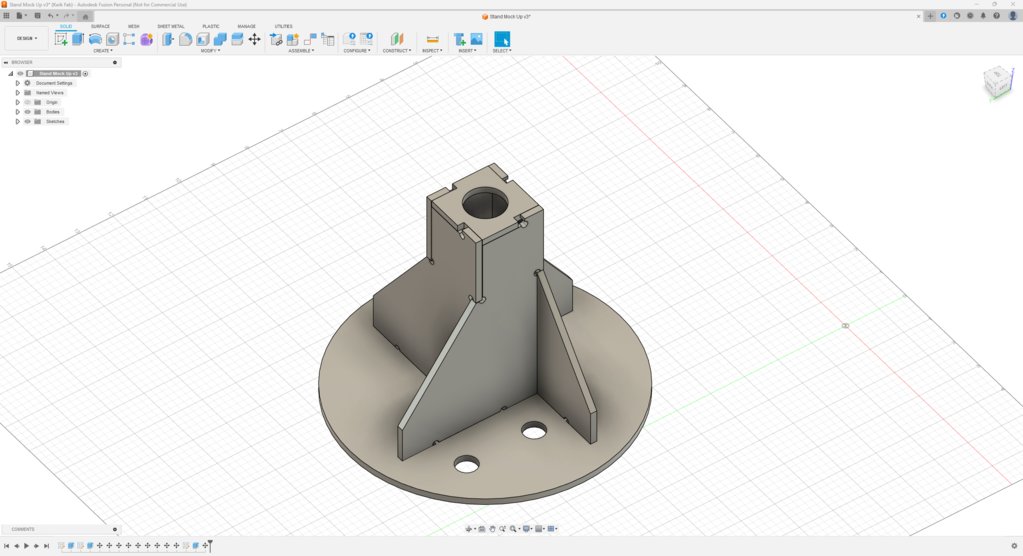Click the Insert image canvas icon

(476, 39)
